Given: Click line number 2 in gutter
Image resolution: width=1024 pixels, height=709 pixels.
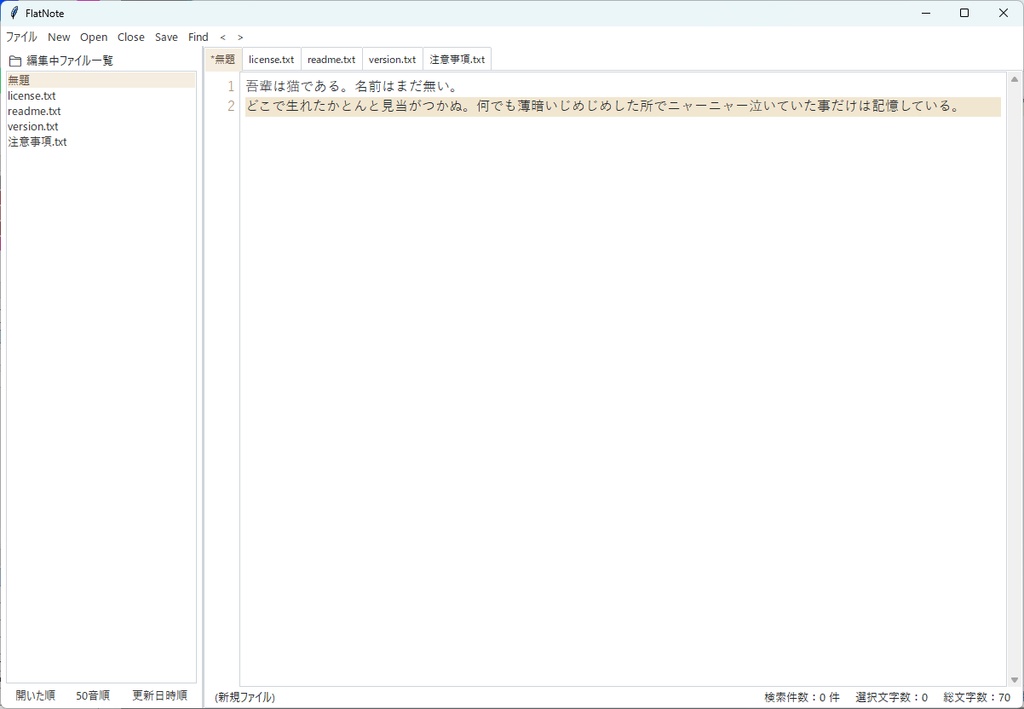Looking at the screenshot, I should point(231,106).
